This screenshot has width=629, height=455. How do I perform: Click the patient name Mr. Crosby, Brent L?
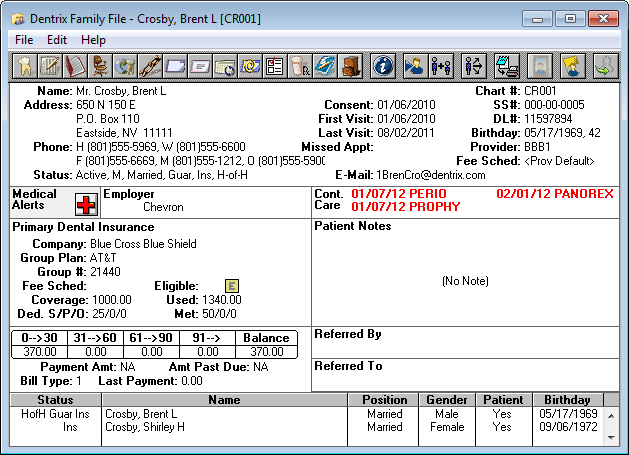[x=121, y=91]
